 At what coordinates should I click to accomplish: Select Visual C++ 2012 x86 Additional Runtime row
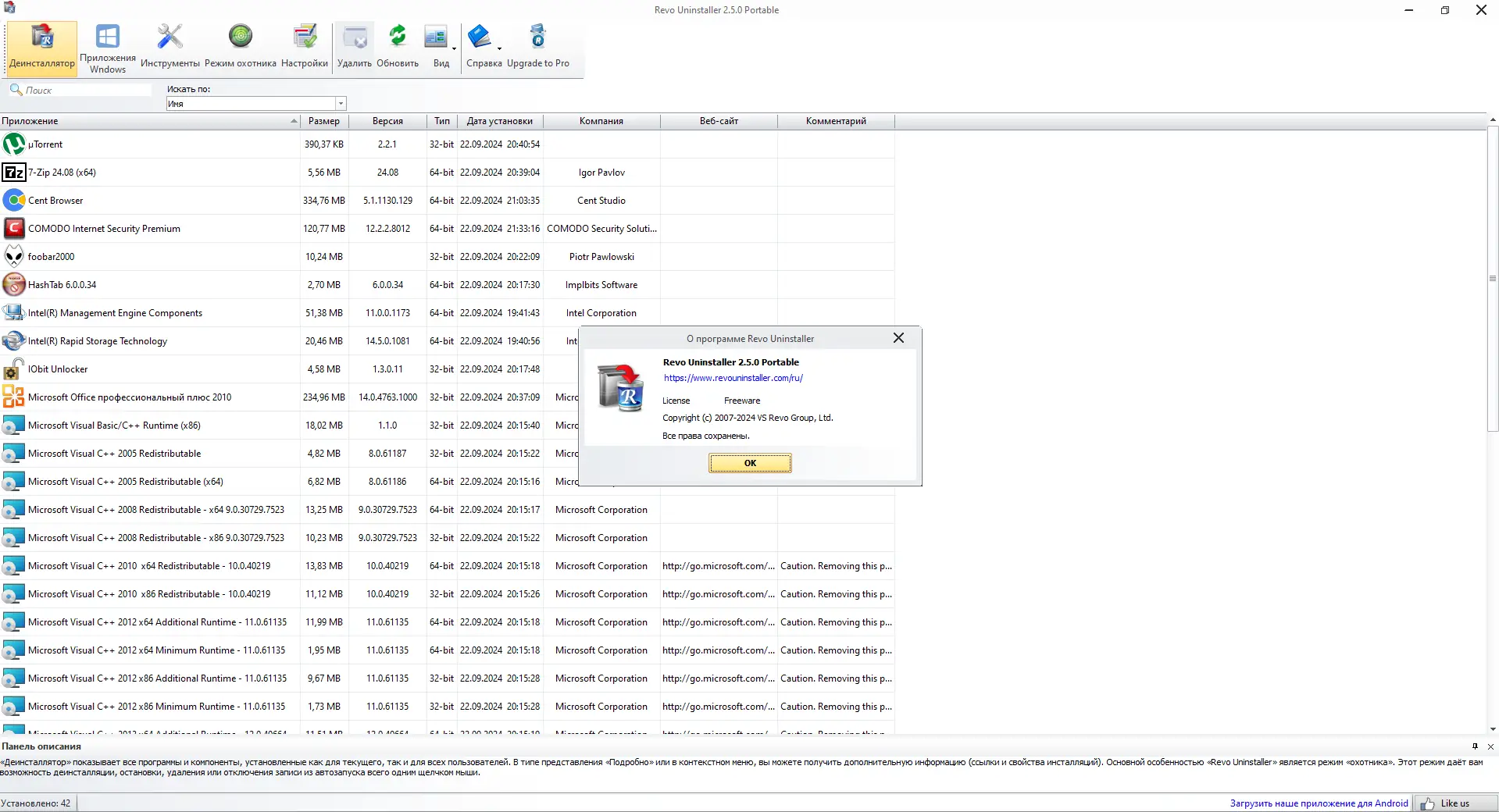(447, 678)
